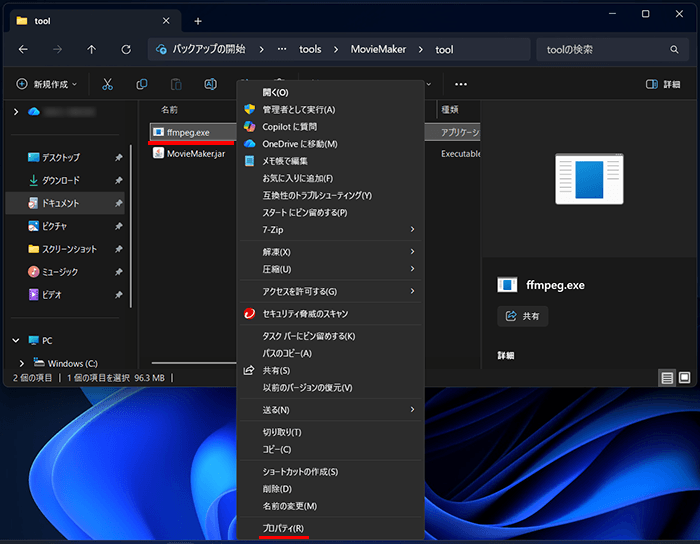Screen dimensions: 700x544
Task: Click the OneDrive cloud icon in sidebar
Action: click(34, 111)
